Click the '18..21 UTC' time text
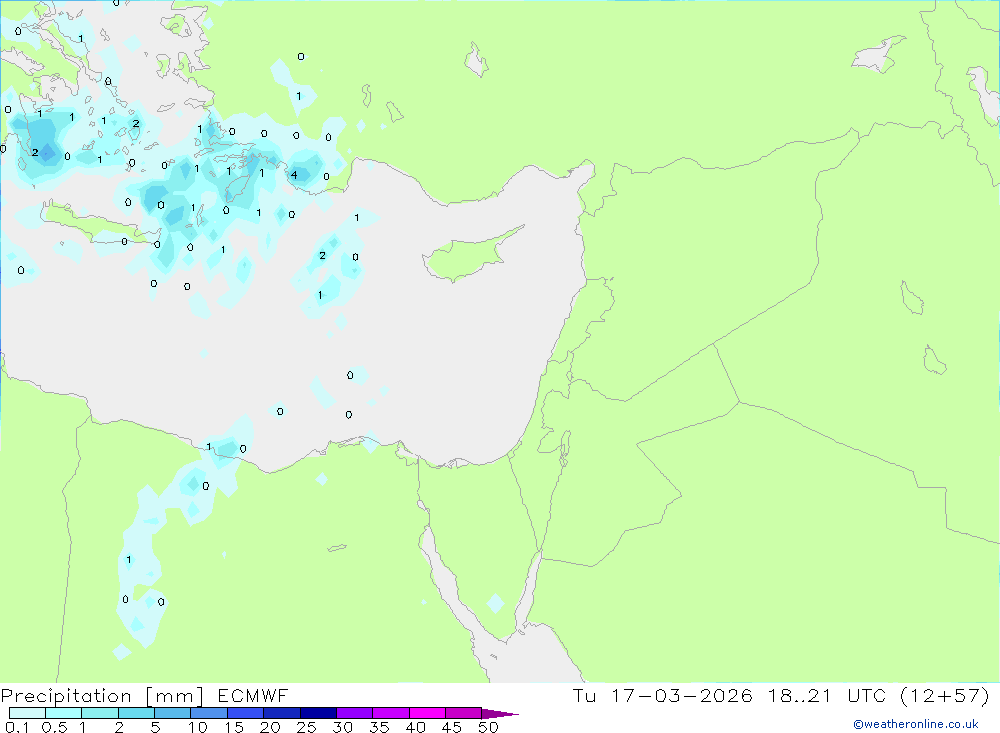This screenshot has height=733, width=1000. coord(827,696)
